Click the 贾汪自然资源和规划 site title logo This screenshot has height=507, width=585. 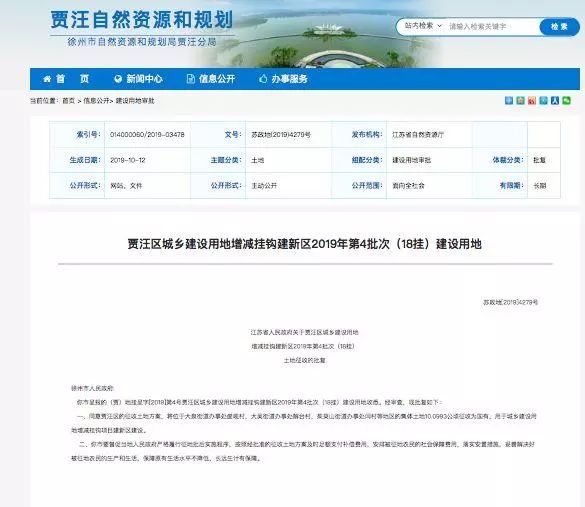pyautogui.click(x=142, y=20)
